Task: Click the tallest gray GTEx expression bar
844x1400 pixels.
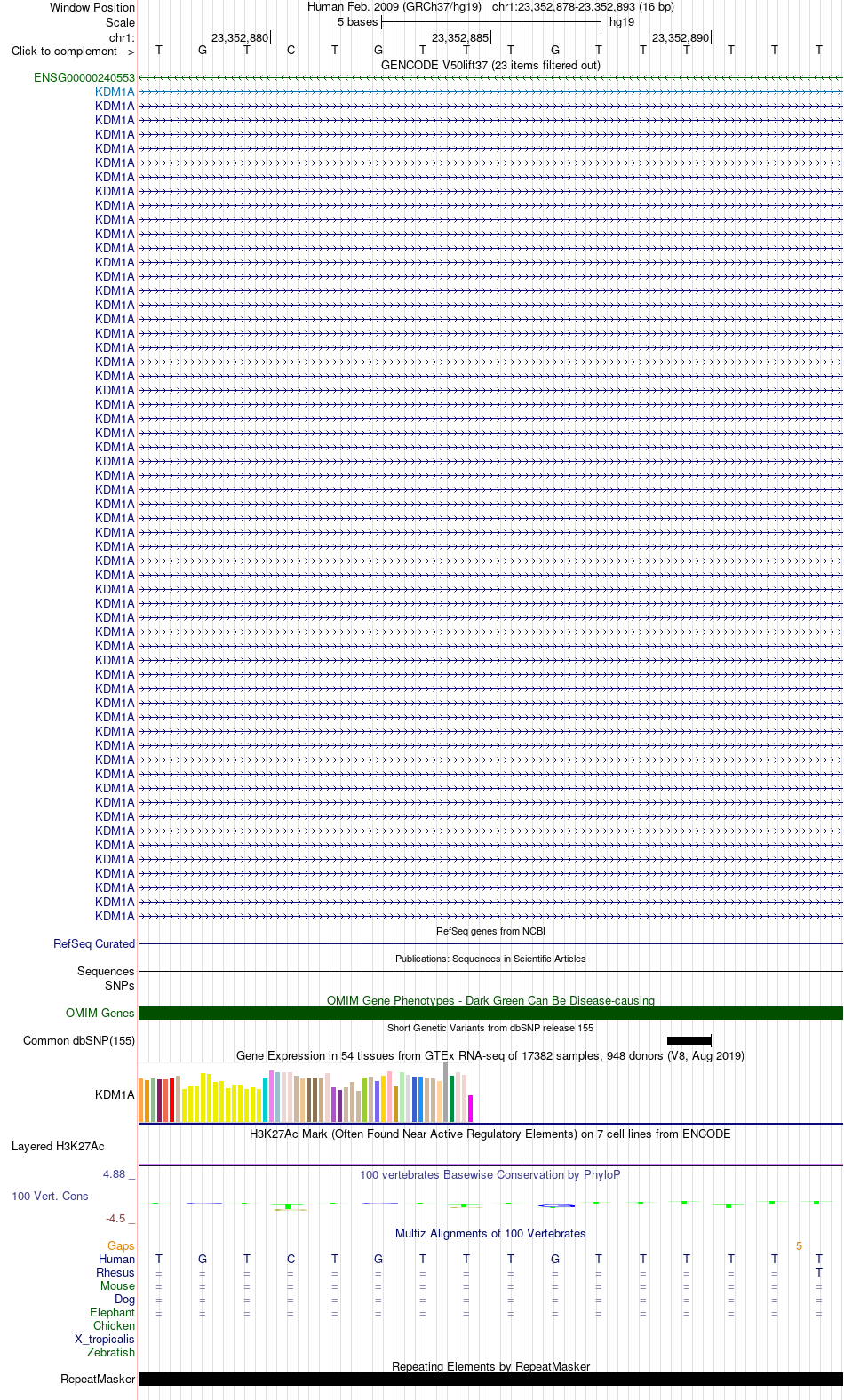Action: (x=446, y=1093)
